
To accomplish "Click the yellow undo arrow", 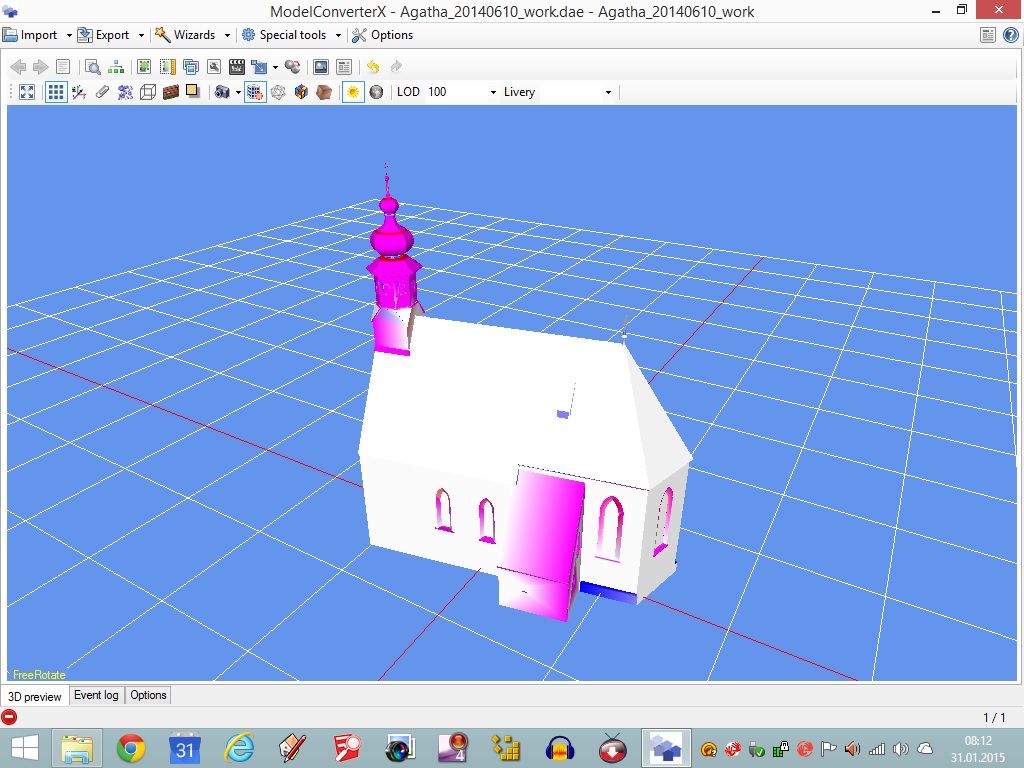I will pos(373,67).
